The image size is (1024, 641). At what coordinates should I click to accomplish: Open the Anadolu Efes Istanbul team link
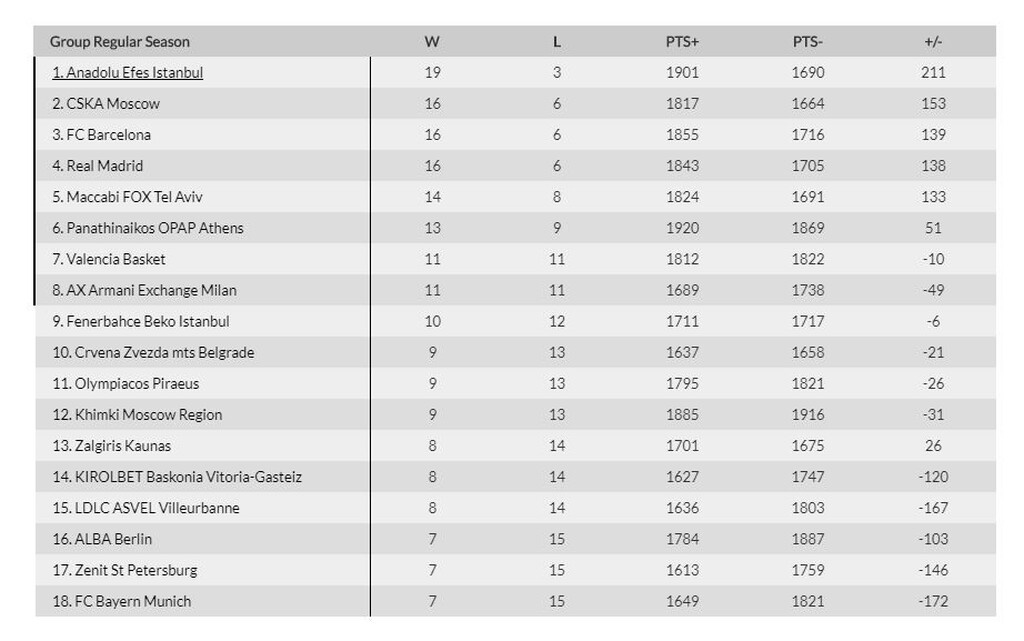(x=127, y=72)
